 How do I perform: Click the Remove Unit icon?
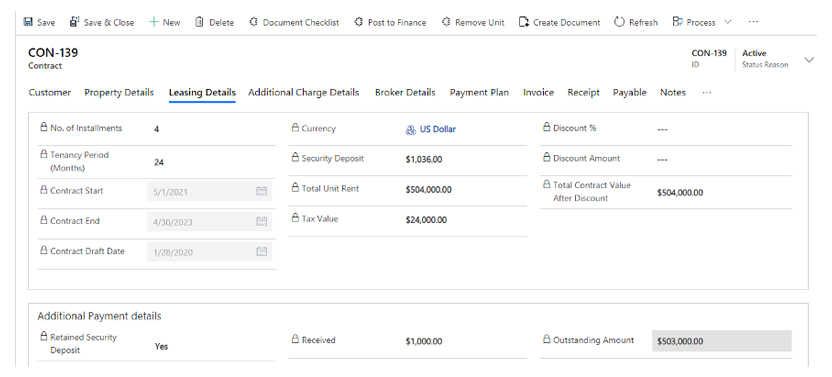446,22
